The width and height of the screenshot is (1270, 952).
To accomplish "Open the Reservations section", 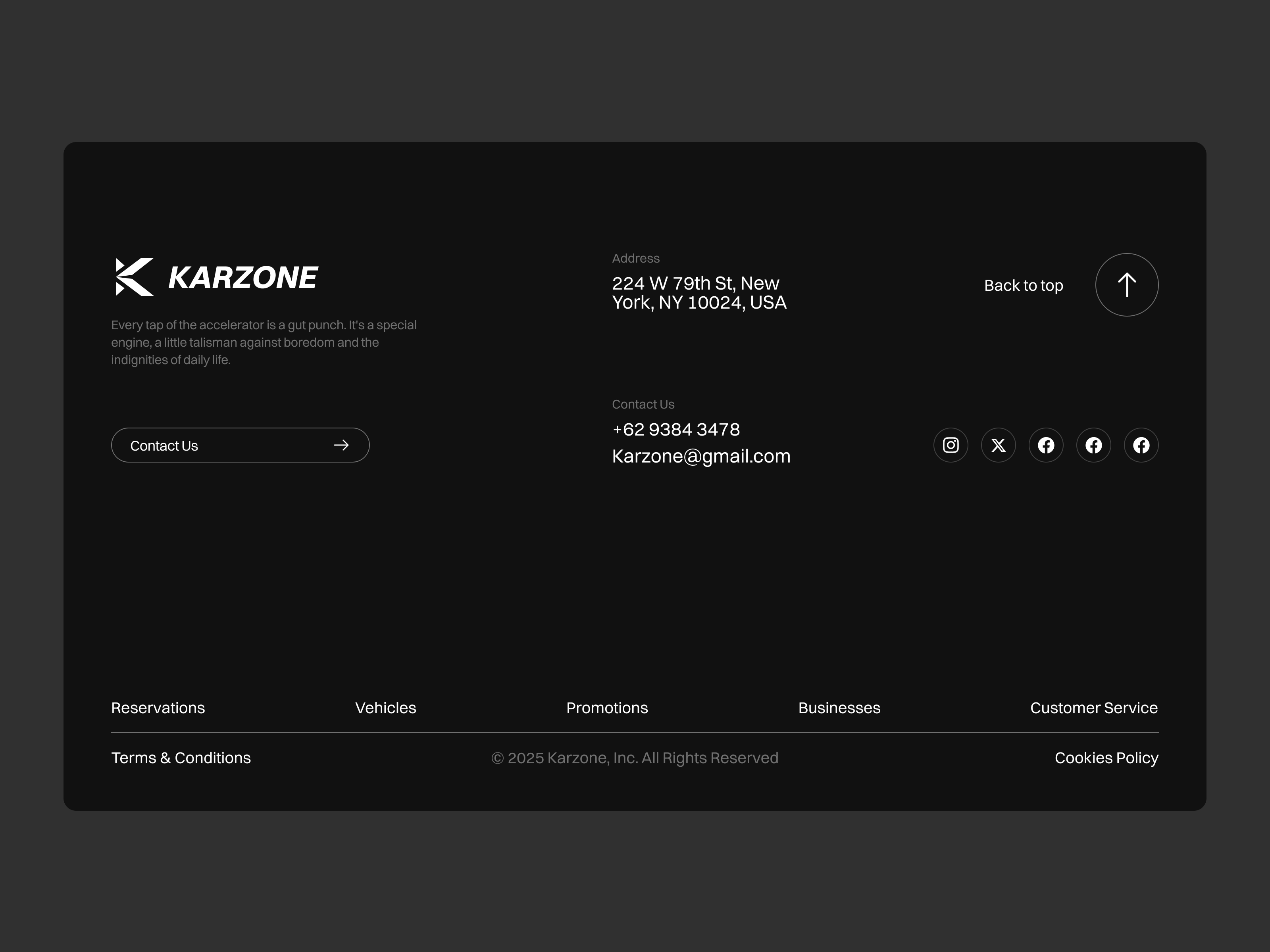I will (x=158, y=708).
